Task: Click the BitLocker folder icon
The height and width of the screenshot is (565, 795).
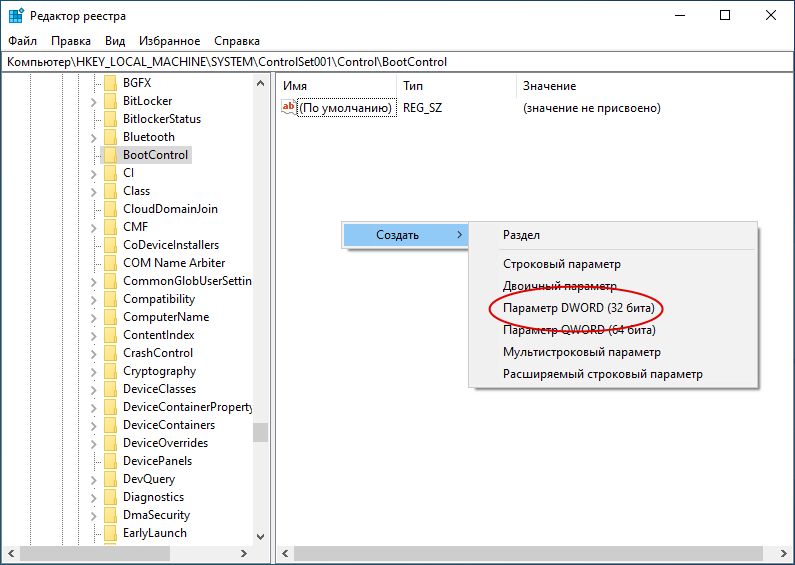Action: 110,101
